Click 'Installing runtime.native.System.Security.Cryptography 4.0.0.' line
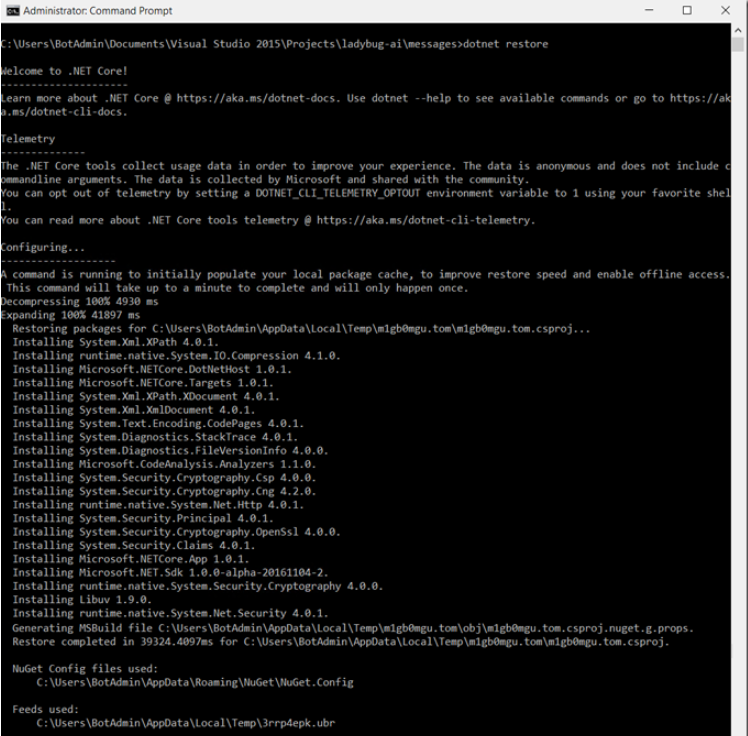The image size is (748, 736). [197, 586]
